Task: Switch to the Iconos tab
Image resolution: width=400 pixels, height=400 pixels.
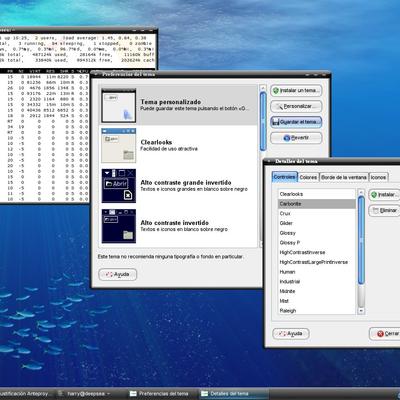Action: tap(378, 177)
